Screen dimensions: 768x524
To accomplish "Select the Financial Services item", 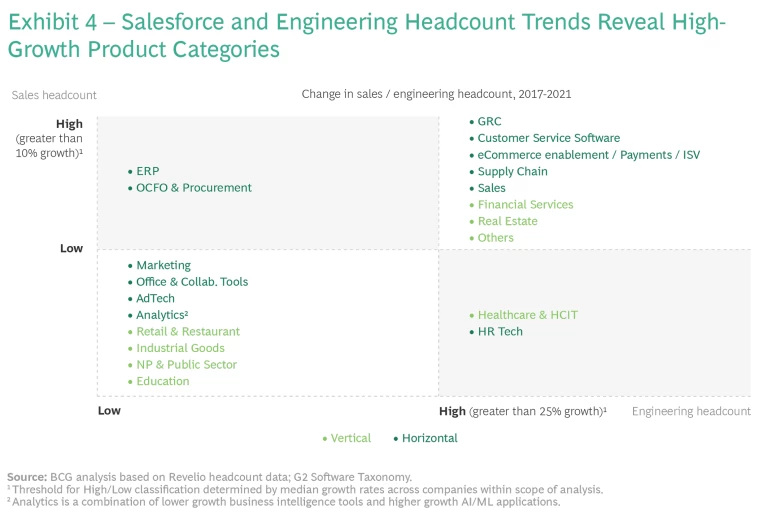I will (x=525, y=205).
